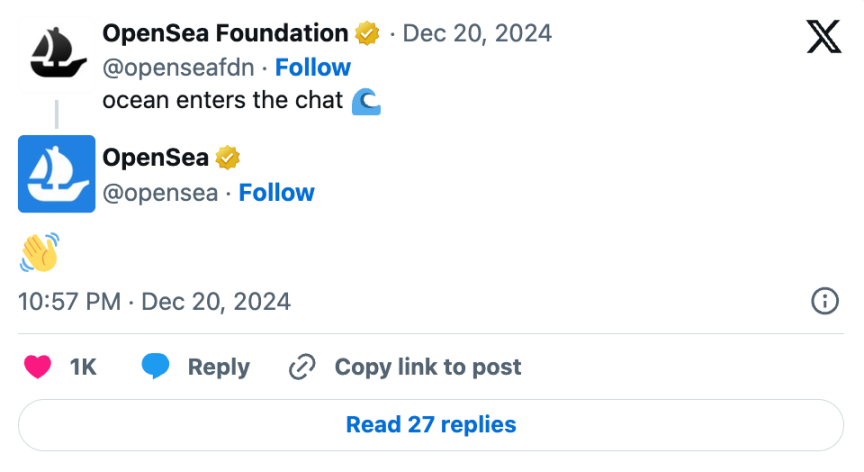Click the @opensea handle
The width and height of the screenshot is (864, 472).
[x=160, y=192]
